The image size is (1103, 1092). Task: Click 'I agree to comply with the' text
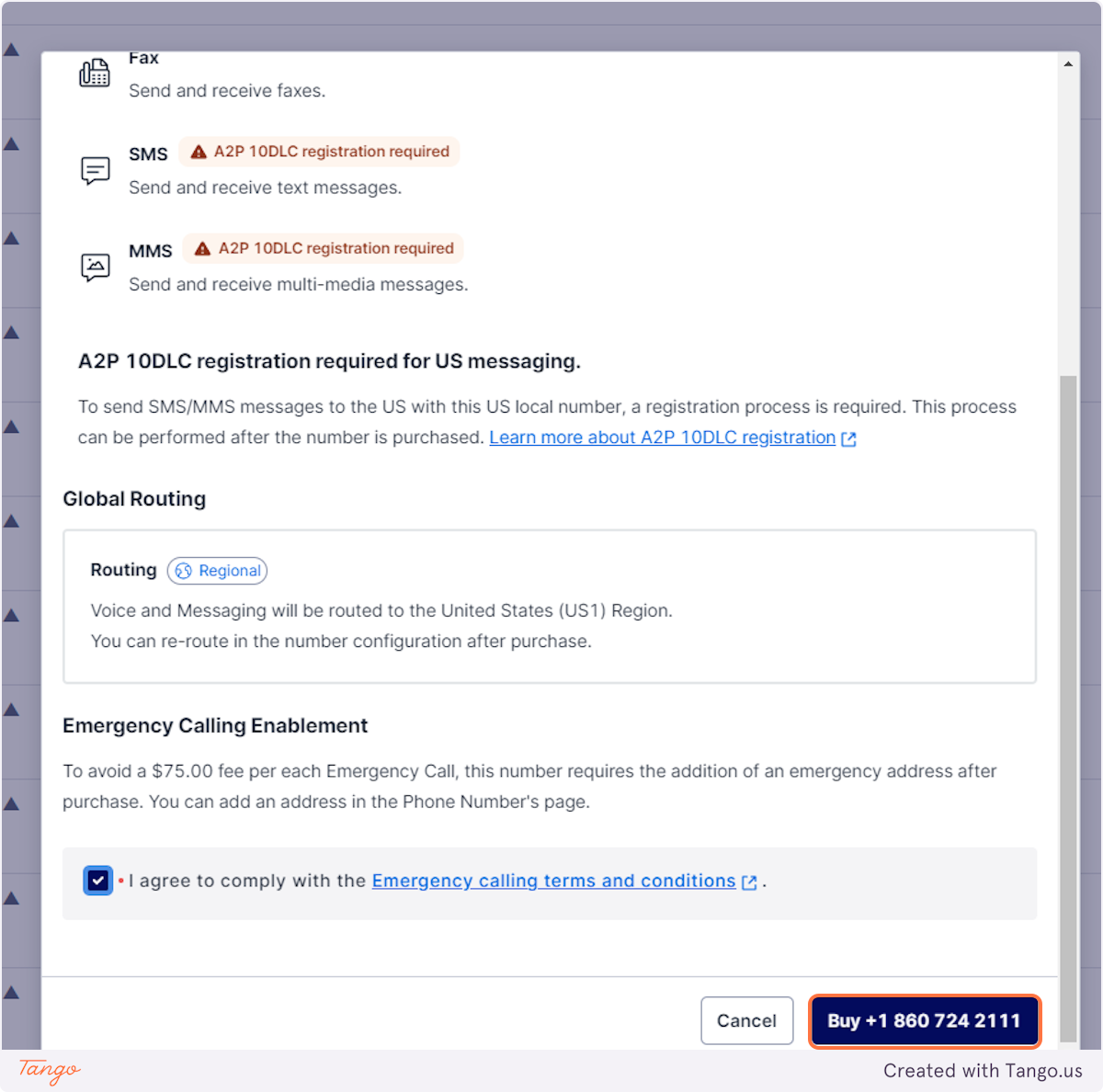(247, 881)
